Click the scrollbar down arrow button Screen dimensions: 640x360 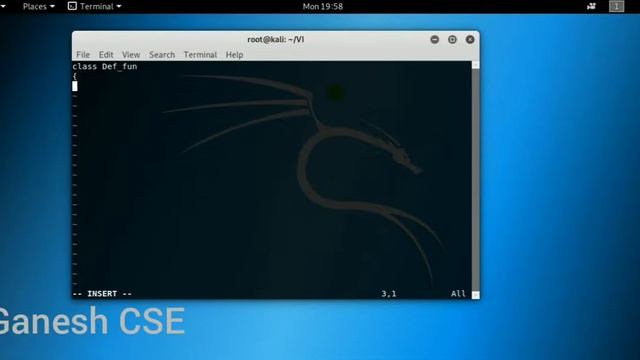(x=476, y=295)
